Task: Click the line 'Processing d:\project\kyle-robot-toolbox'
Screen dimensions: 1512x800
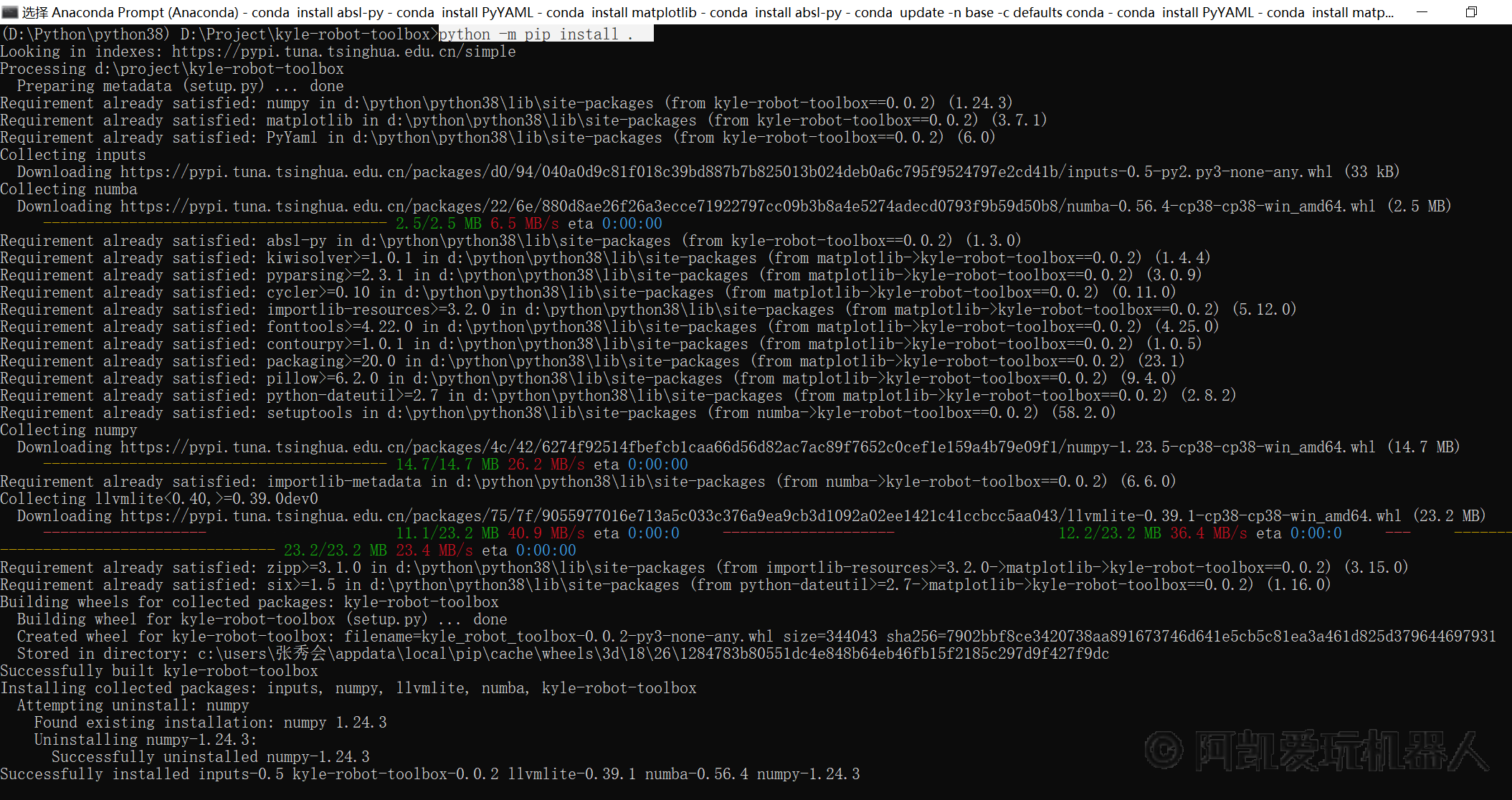Action: click(x=172, y=69)
